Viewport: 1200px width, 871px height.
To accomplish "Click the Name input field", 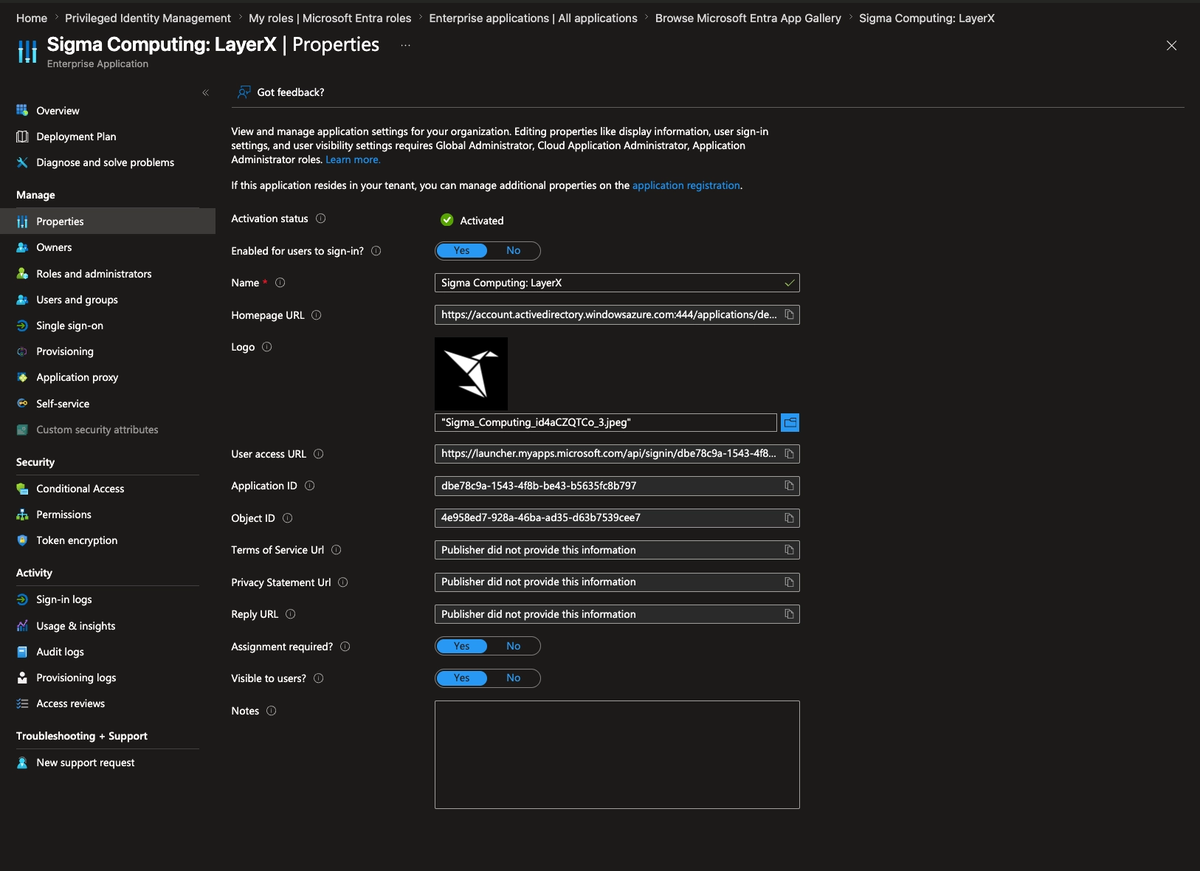I will [x=617, y=283].
